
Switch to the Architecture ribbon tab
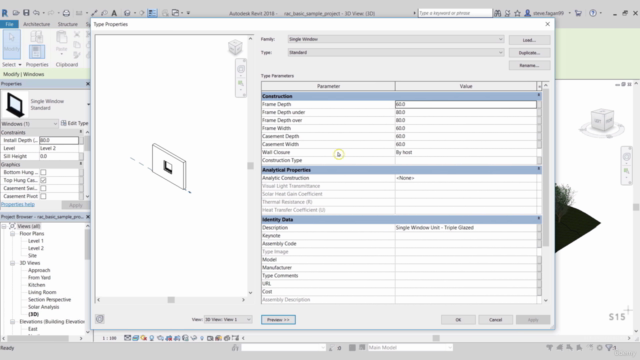pyautogui.click(x=36, y=24)
